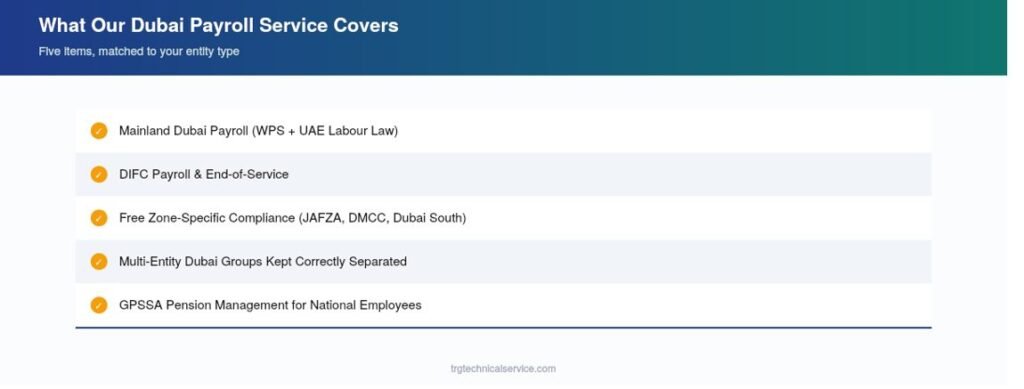Click the checkmark icon beside DIFC Payroll
The height and width of the screenshot is (389, 1024).
coord(99,174)
